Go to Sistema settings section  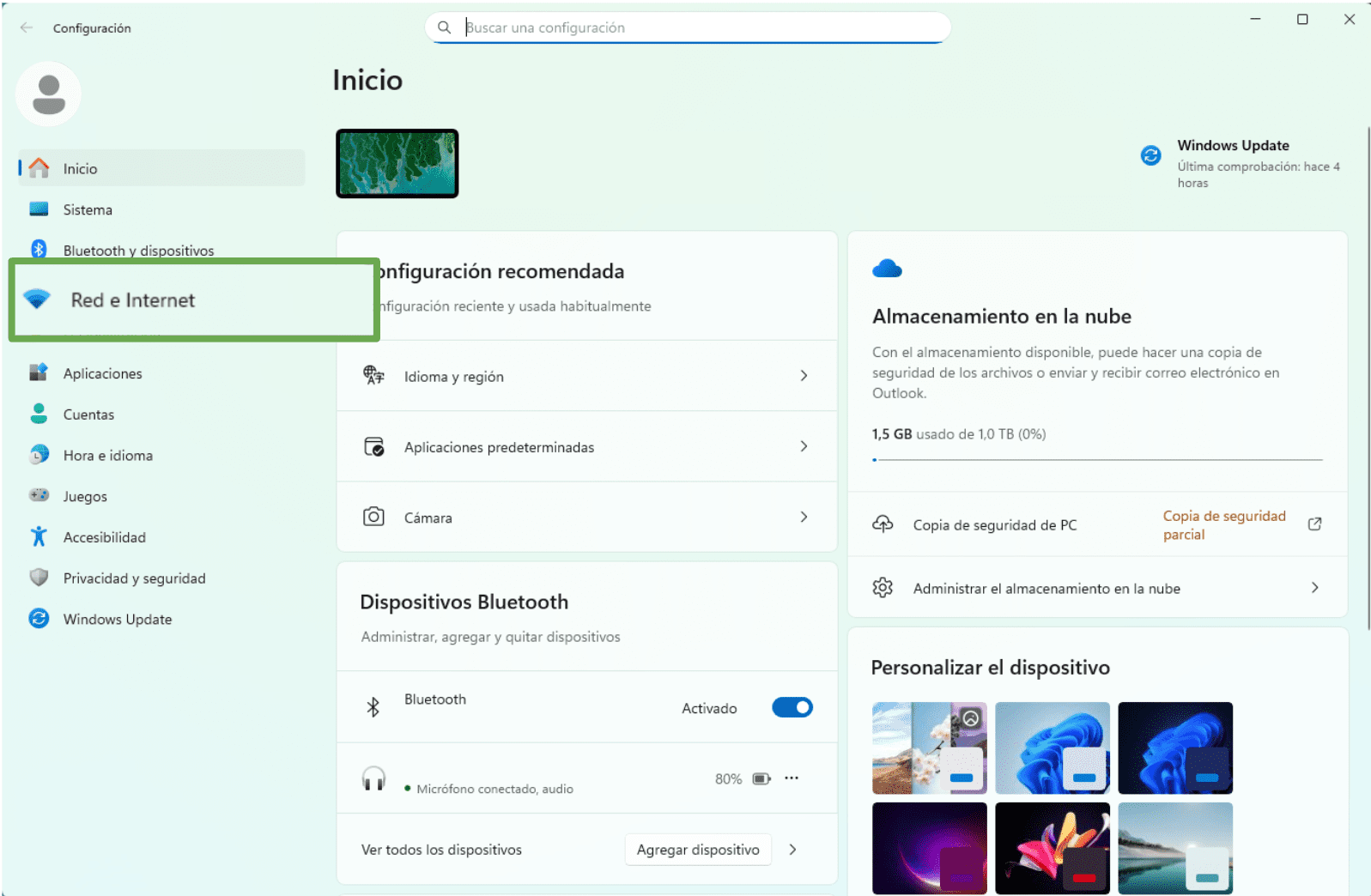point(88,210)
